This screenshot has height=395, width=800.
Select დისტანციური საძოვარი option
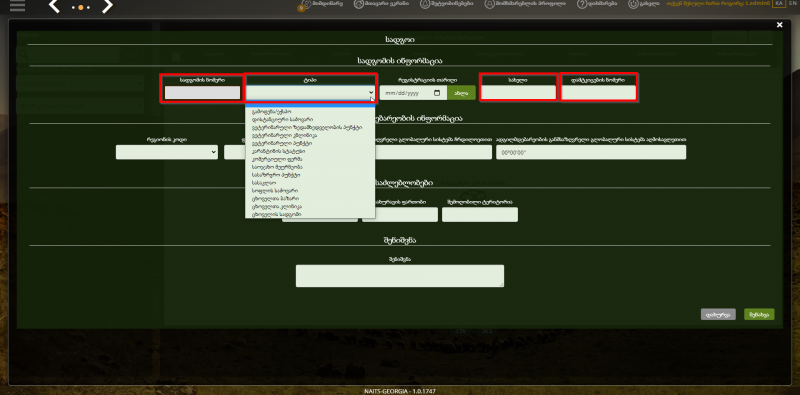310,119
